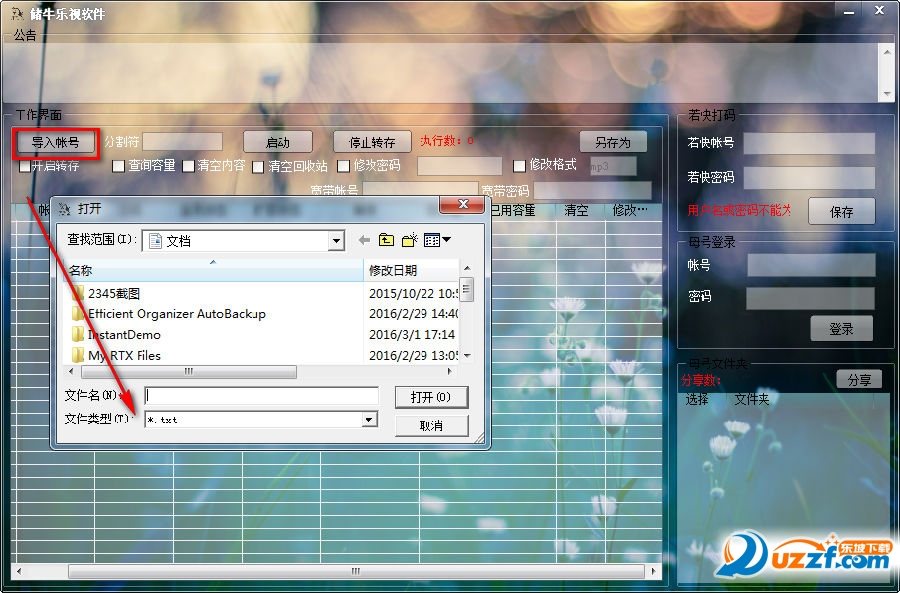
Task: Click the 文件名 input field
Action: point(261,396)
